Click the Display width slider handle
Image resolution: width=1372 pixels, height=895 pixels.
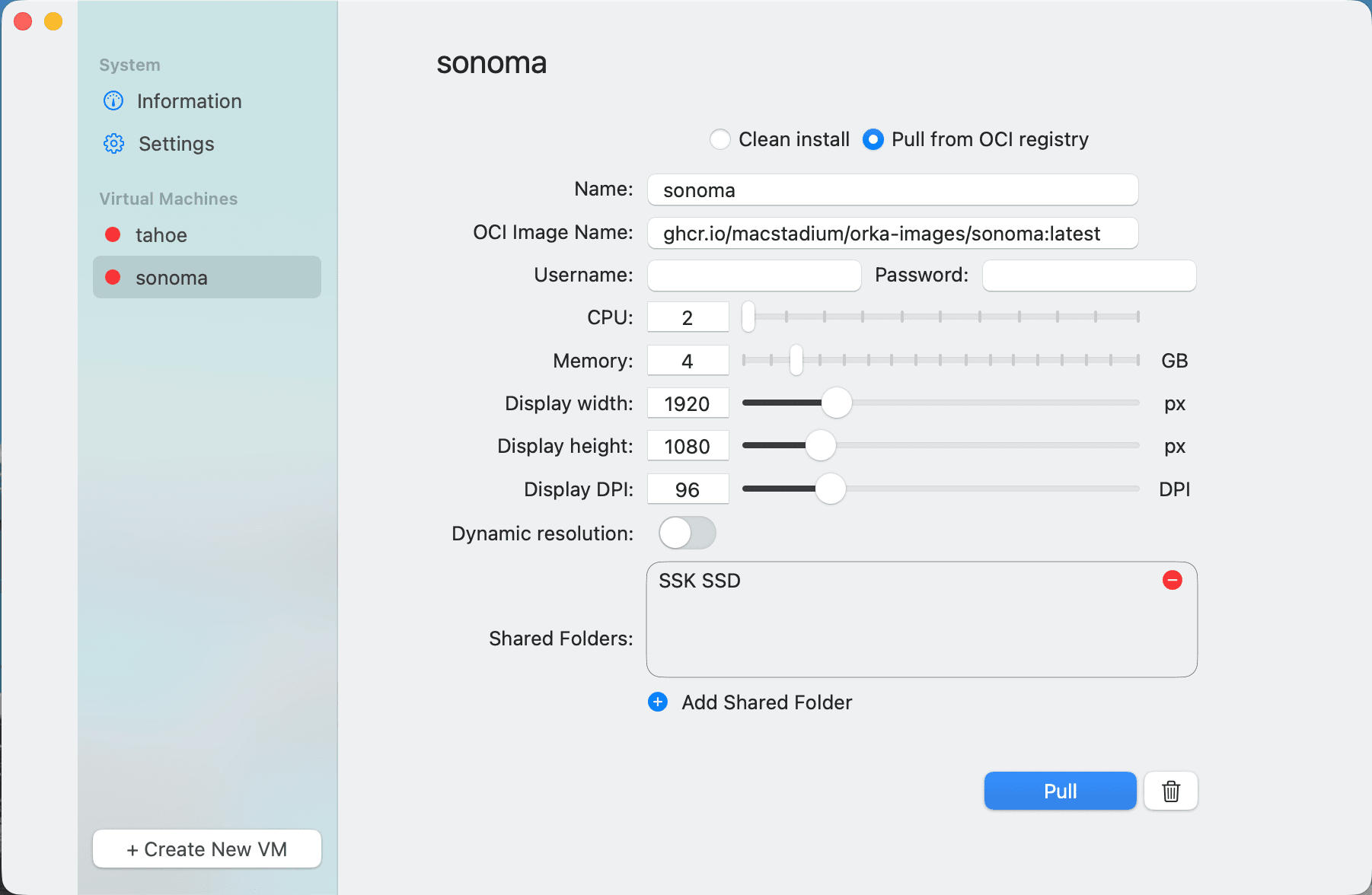(x=836, y=403)
